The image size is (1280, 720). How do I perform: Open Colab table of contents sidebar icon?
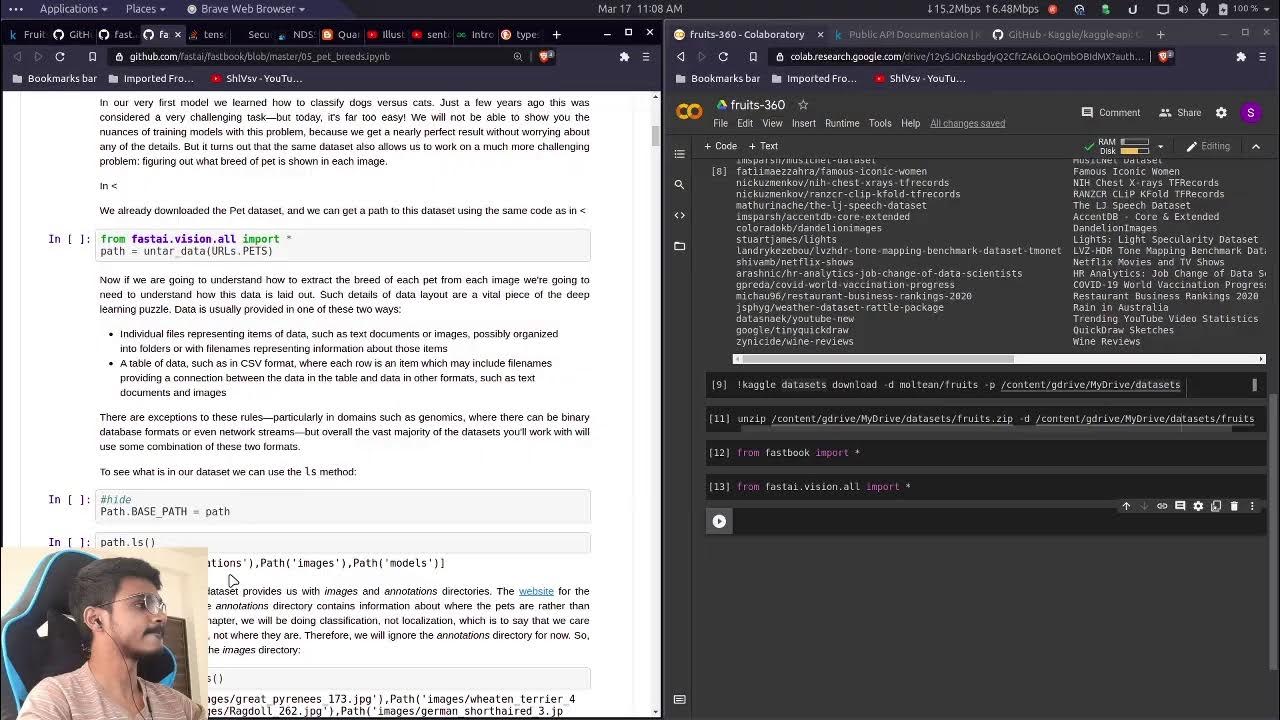[680, 154]
